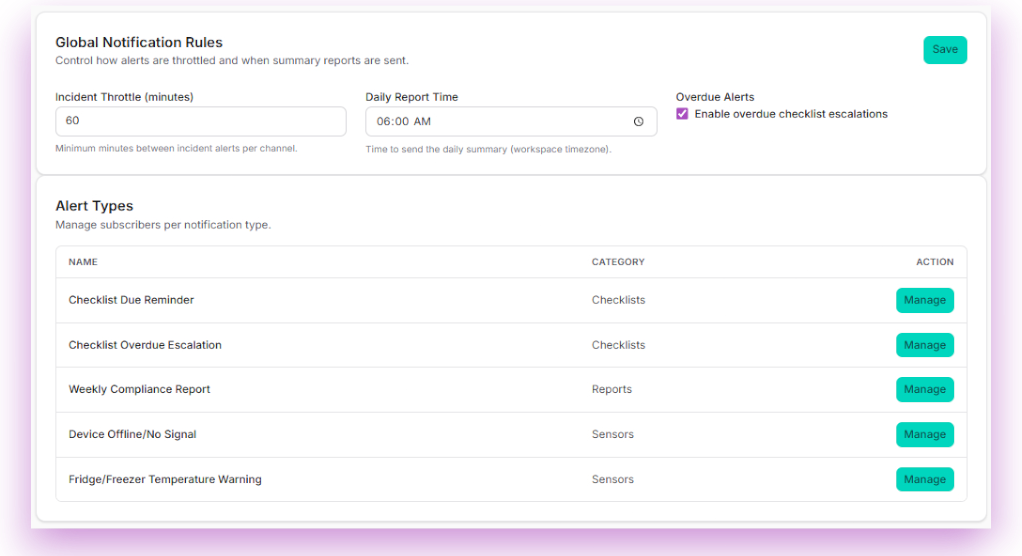
Task: Manage the Fridge/Freezer Temperature Warning alert
Action: [x=924, y=479]
